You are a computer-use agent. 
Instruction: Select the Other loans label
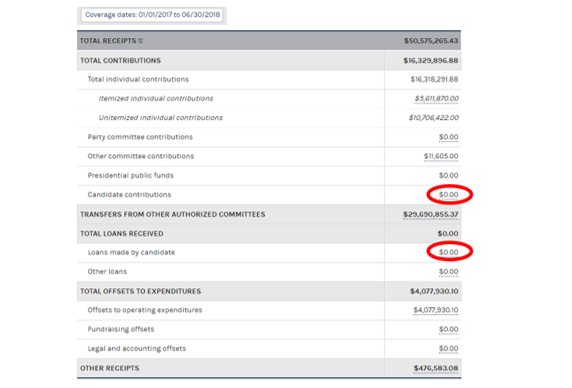click(x=107, y=272)
